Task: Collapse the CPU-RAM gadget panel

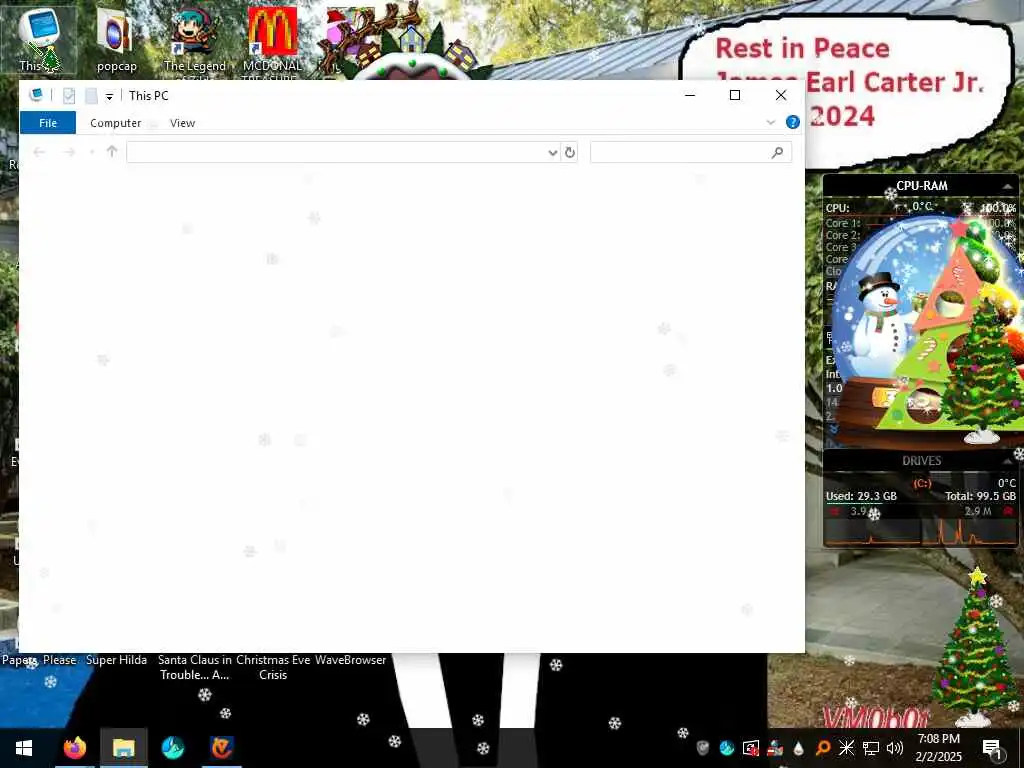Action: [x=1007, y=187]
